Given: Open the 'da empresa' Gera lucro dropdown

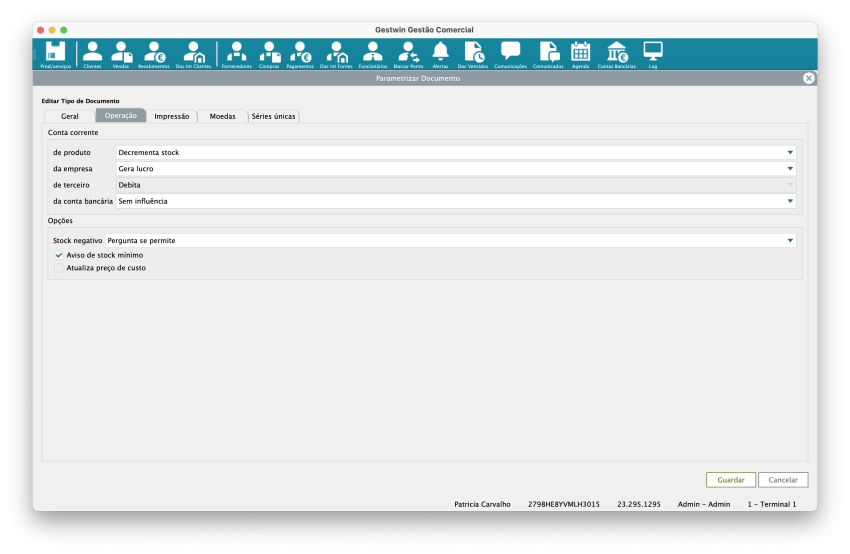Looking at the screenshot, I should [789, 169].
